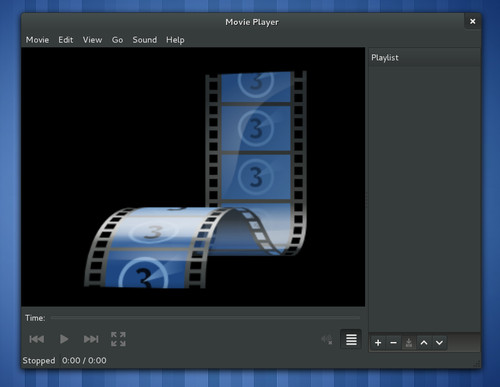
Task: Add a file with the plus icon
Action: 378,343
